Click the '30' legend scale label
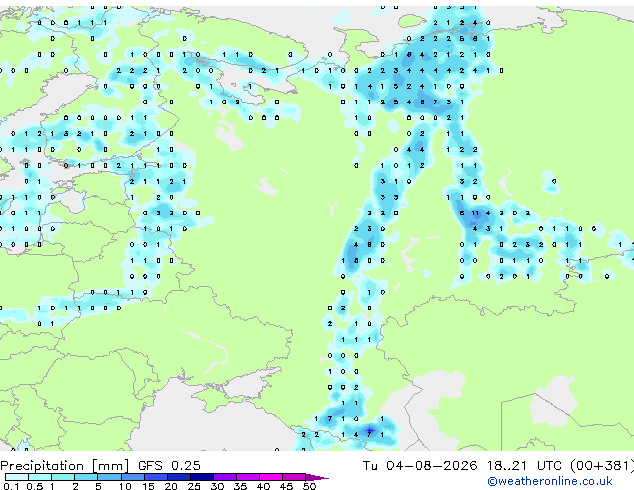The image size is (634, 490). pos(217,486)
